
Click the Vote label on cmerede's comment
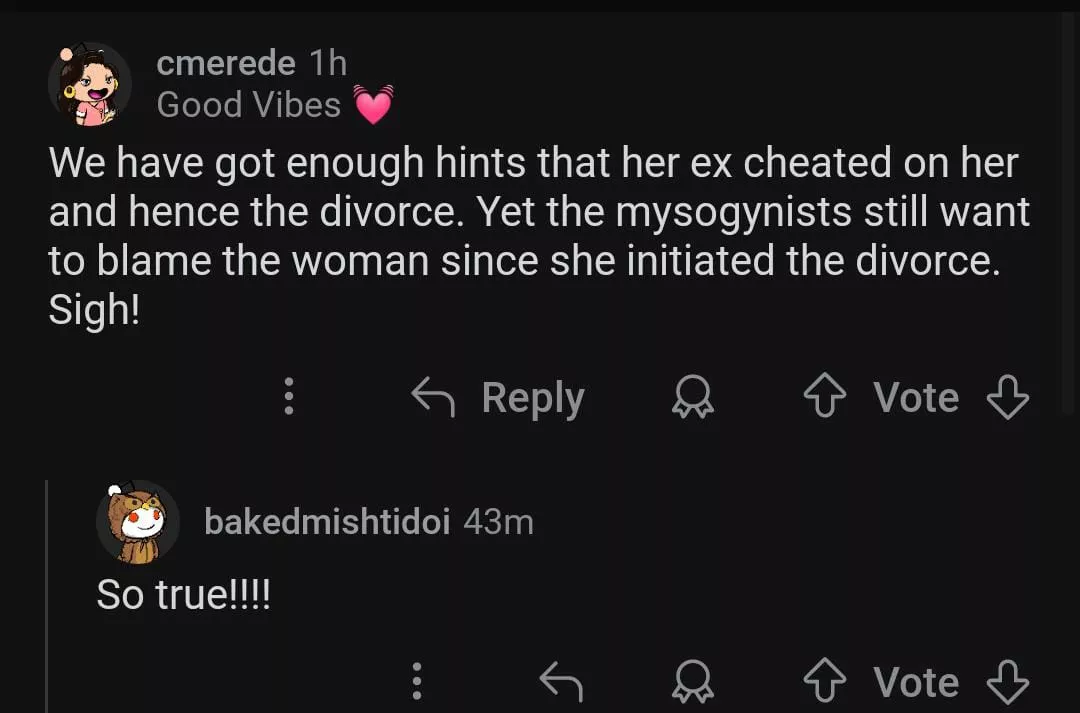tap(916, 398)
